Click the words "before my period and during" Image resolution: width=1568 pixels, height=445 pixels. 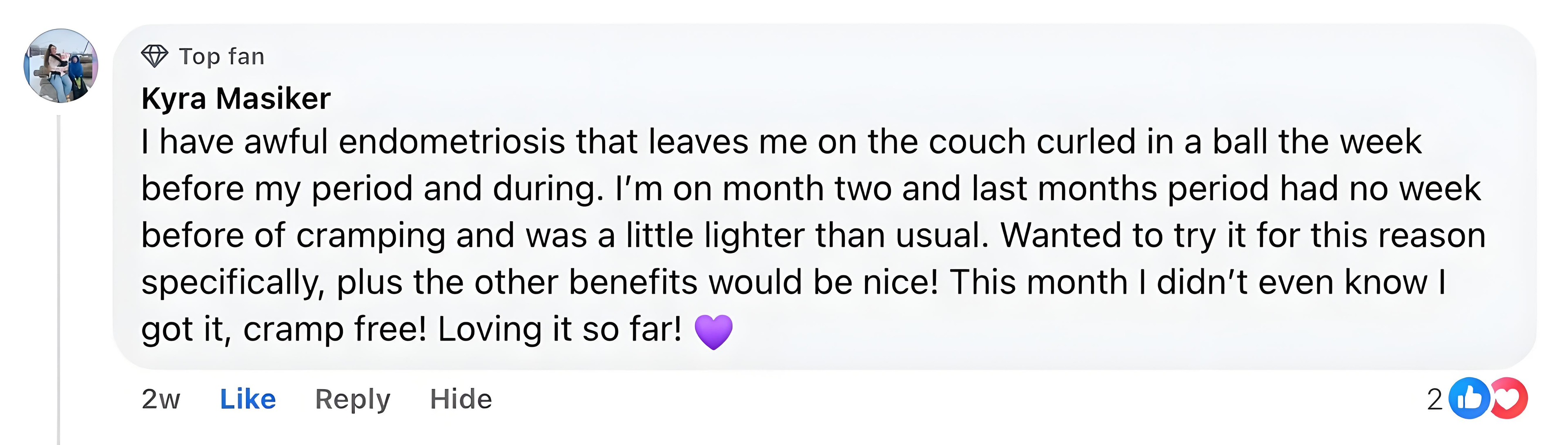tap(371, 189)
